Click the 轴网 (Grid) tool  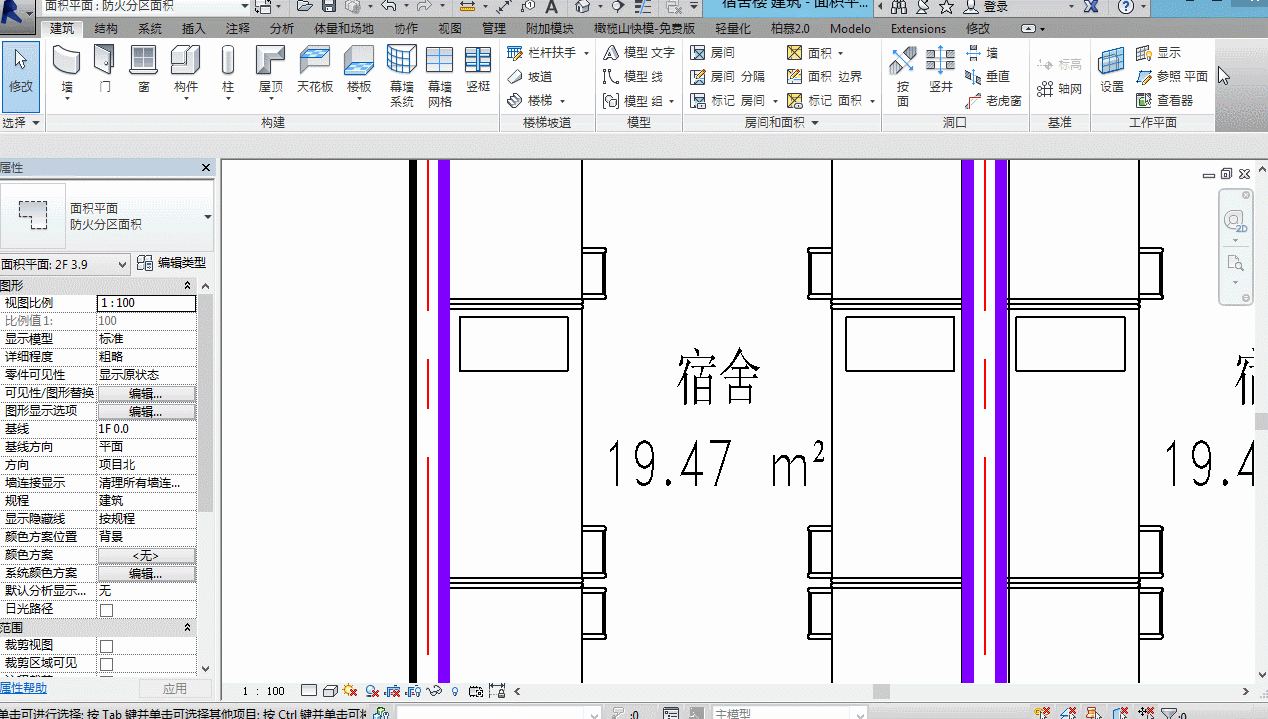point(1060,89)
